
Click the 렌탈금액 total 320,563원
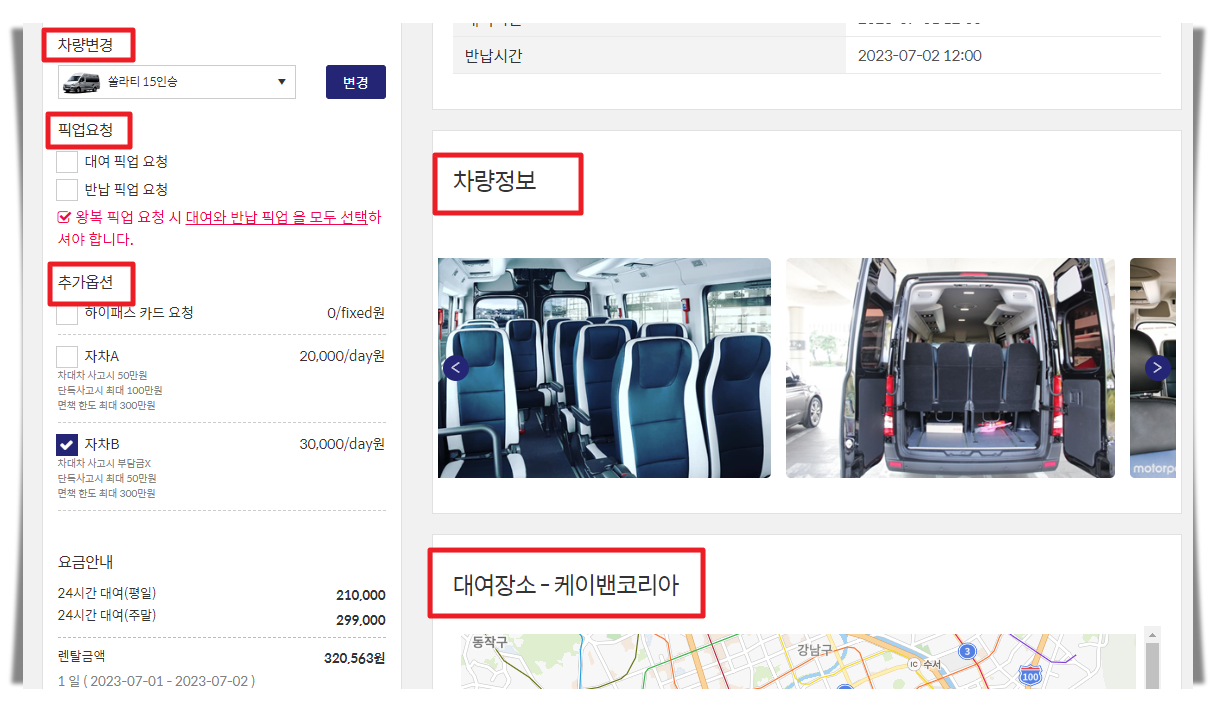point(354,659)
